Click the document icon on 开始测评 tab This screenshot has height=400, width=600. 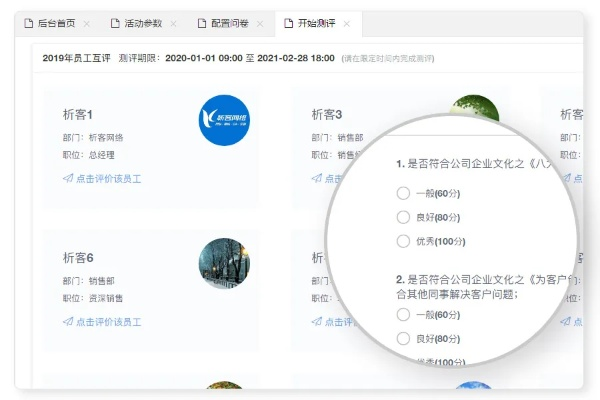click(288, 23)
